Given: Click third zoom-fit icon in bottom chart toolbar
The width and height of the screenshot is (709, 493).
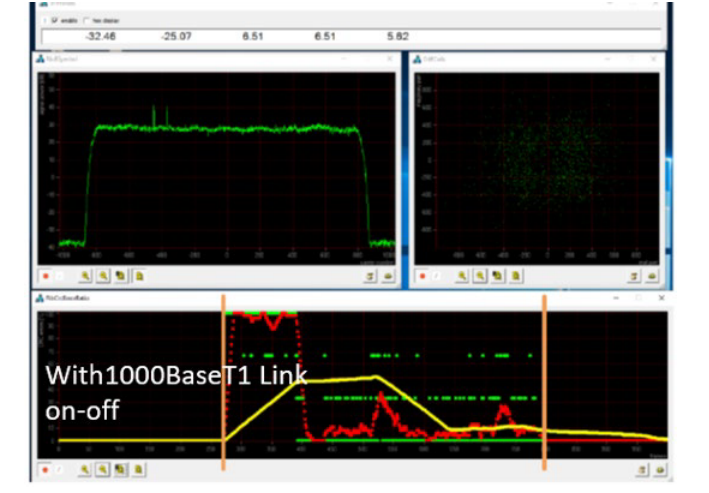Looking at the screenshot, I should (121, 468).
